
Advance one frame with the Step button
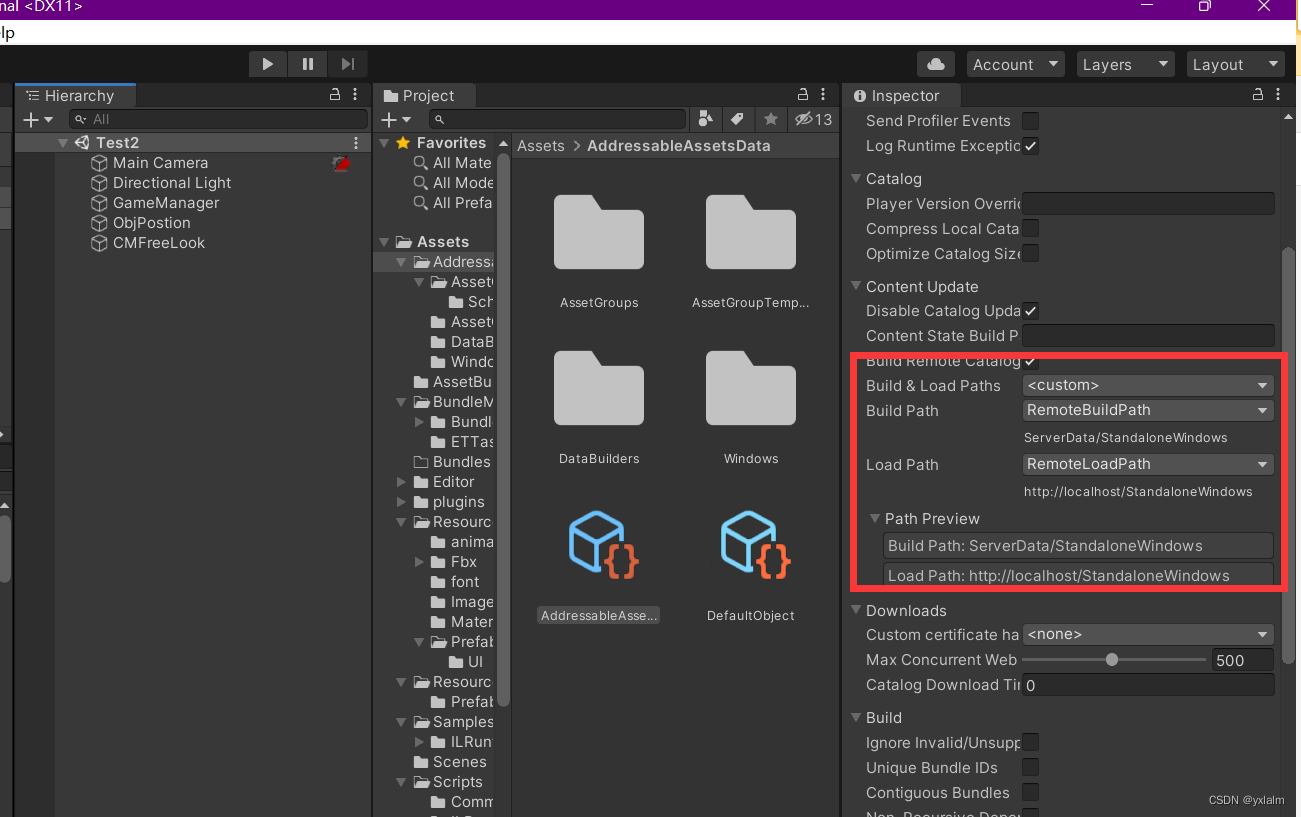pos(347,64)
